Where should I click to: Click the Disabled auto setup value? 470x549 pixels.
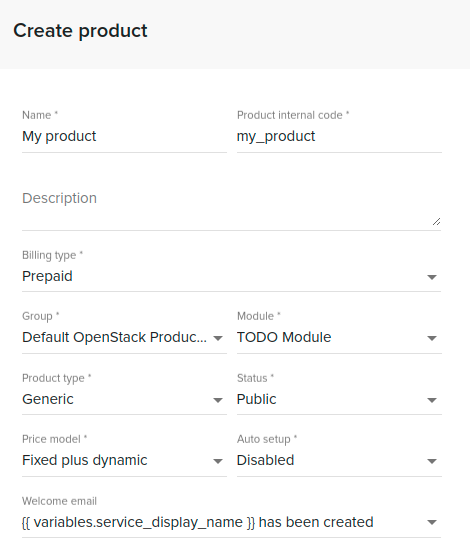point(265,460)
